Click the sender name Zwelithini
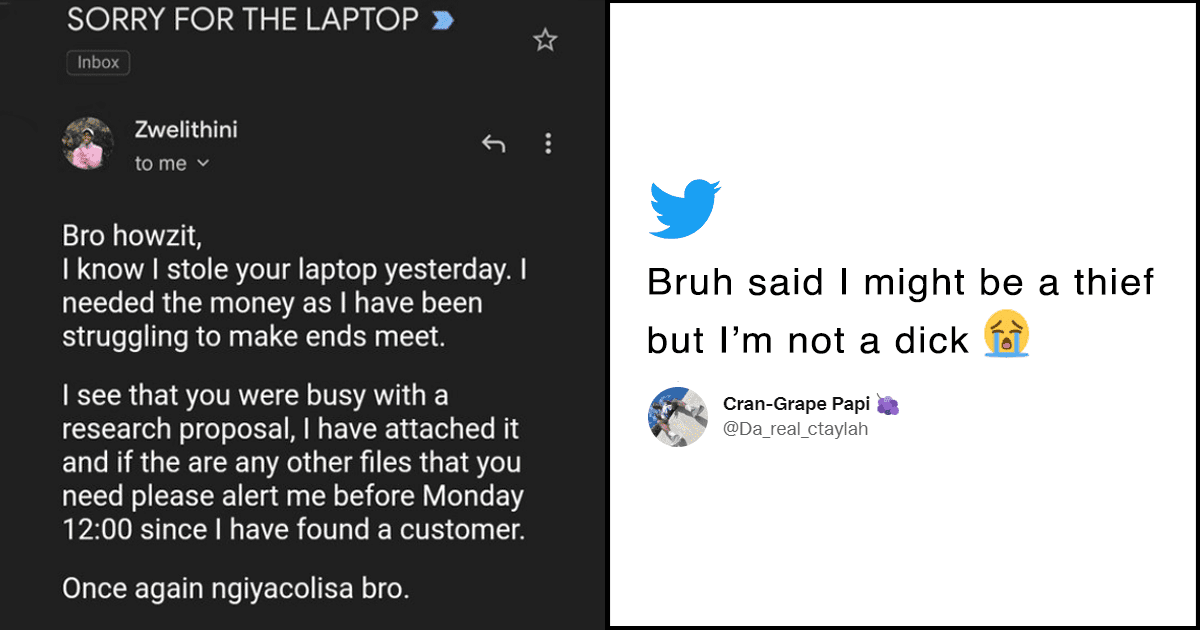The width and height of the screenshot is (1200, 630). [184, 129]
